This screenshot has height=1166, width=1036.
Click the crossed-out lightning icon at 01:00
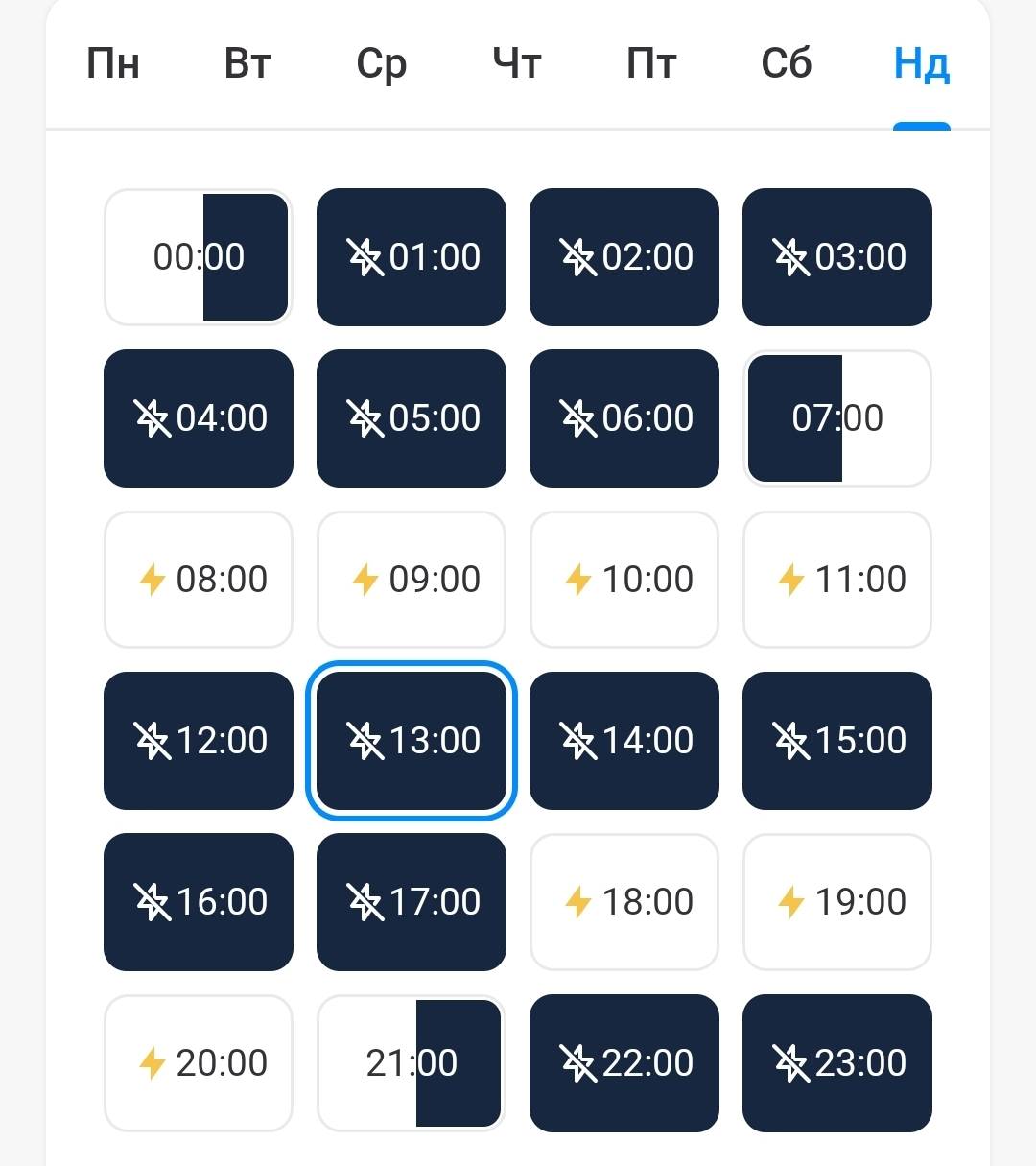tap(365, 257)
